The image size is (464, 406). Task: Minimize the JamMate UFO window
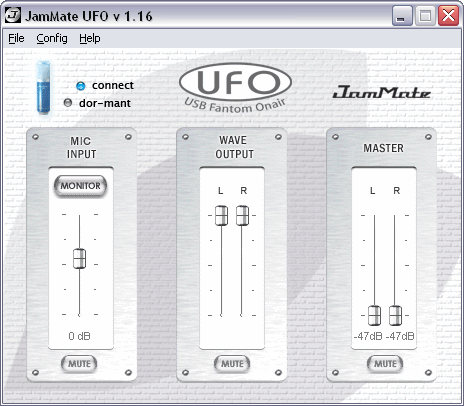(x=402, y=16)
